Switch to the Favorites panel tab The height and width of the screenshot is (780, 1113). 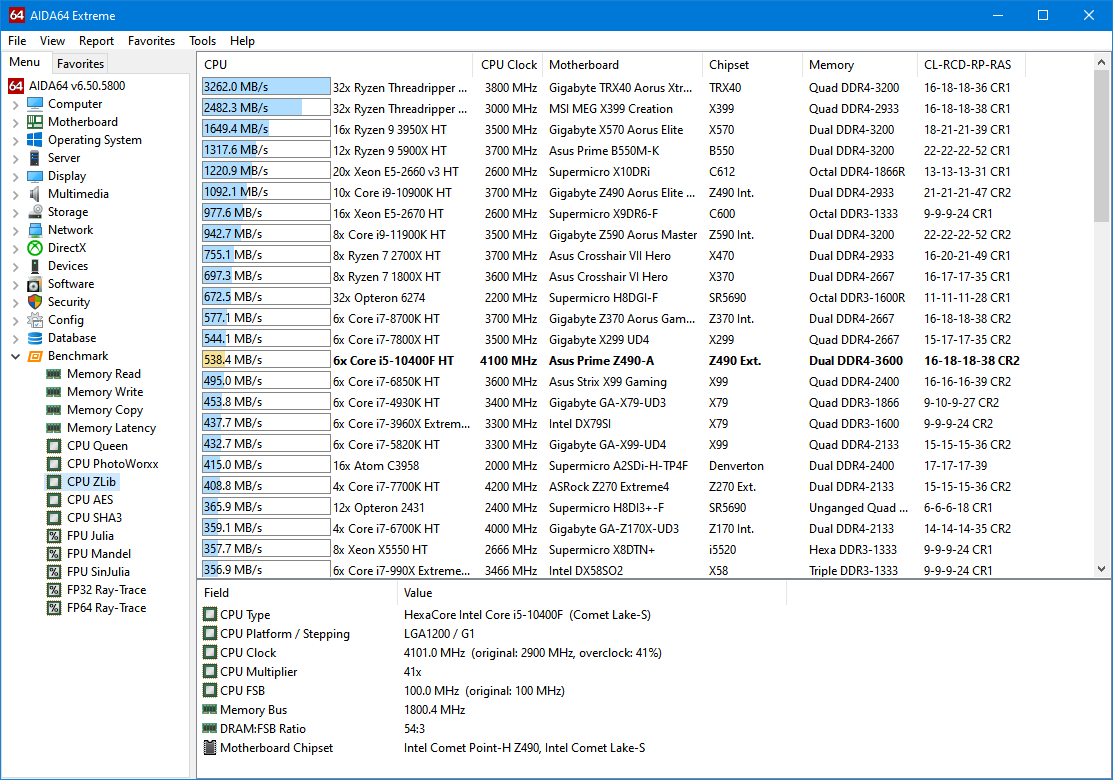(80, 63)
